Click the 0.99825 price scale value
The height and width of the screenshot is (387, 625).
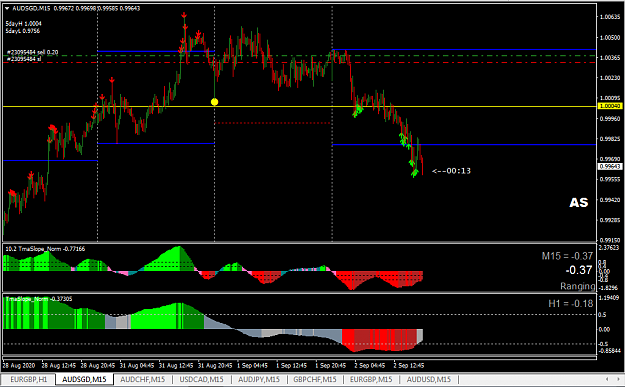[x=610, y=139]
